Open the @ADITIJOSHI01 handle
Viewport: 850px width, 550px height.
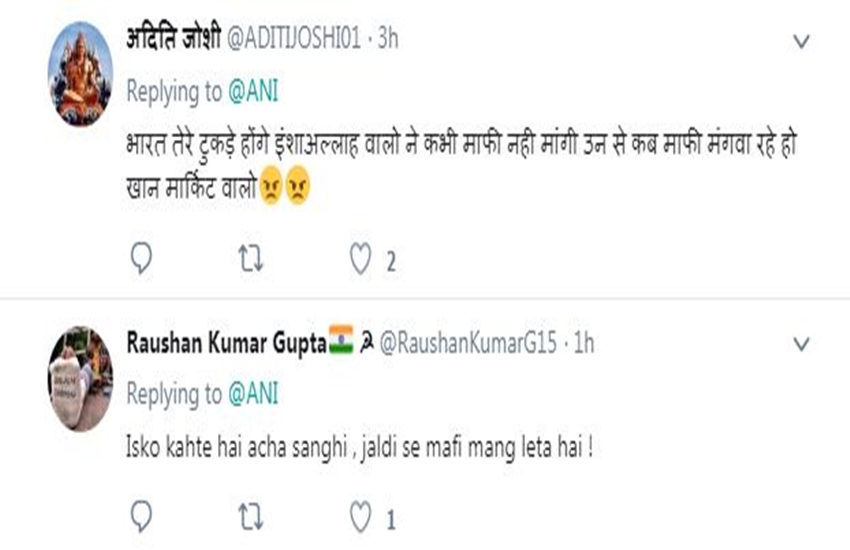tap(291, 40)
